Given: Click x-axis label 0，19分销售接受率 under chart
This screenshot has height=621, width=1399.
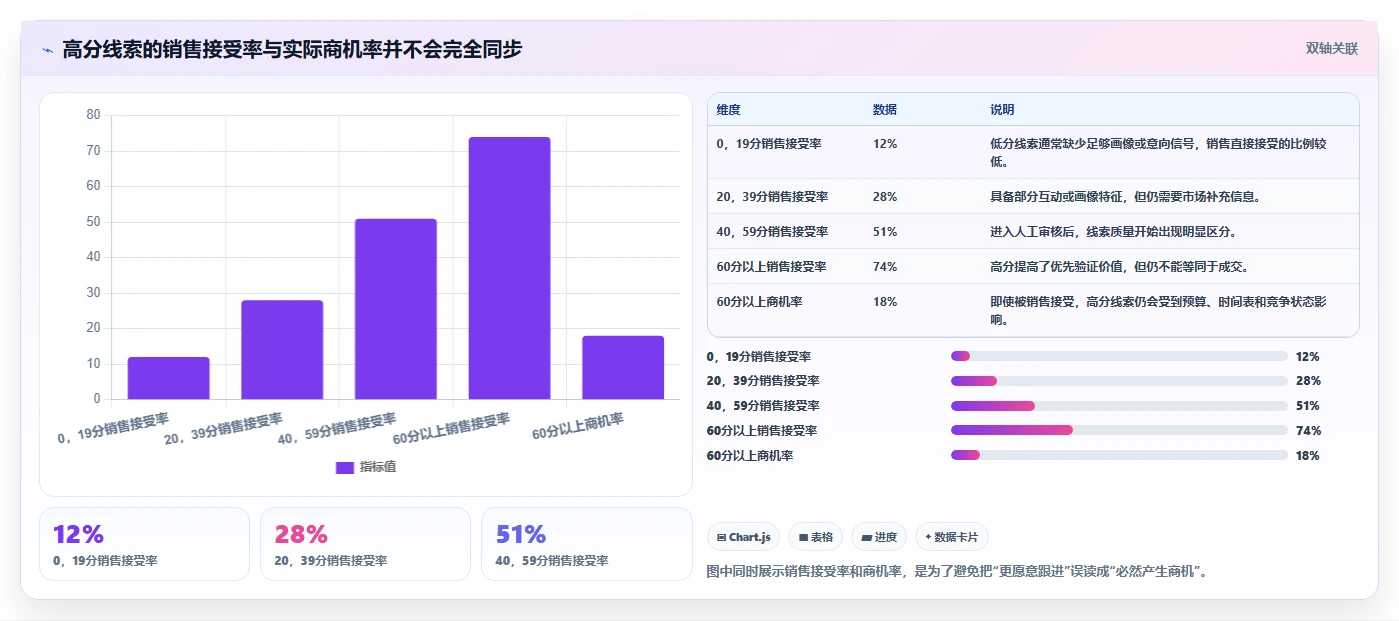Looking at the screenshot, I should (x=113, y=428).
